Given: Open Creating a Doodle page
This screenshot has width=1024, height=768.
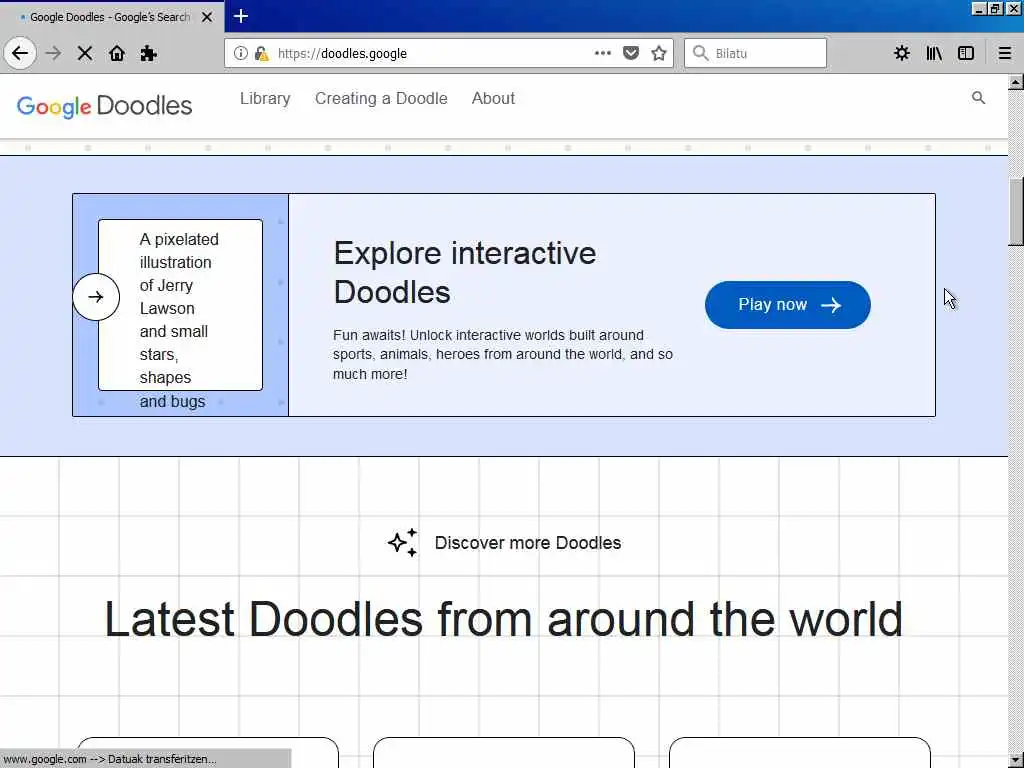Looking at the screenshot, I should 381,99.
